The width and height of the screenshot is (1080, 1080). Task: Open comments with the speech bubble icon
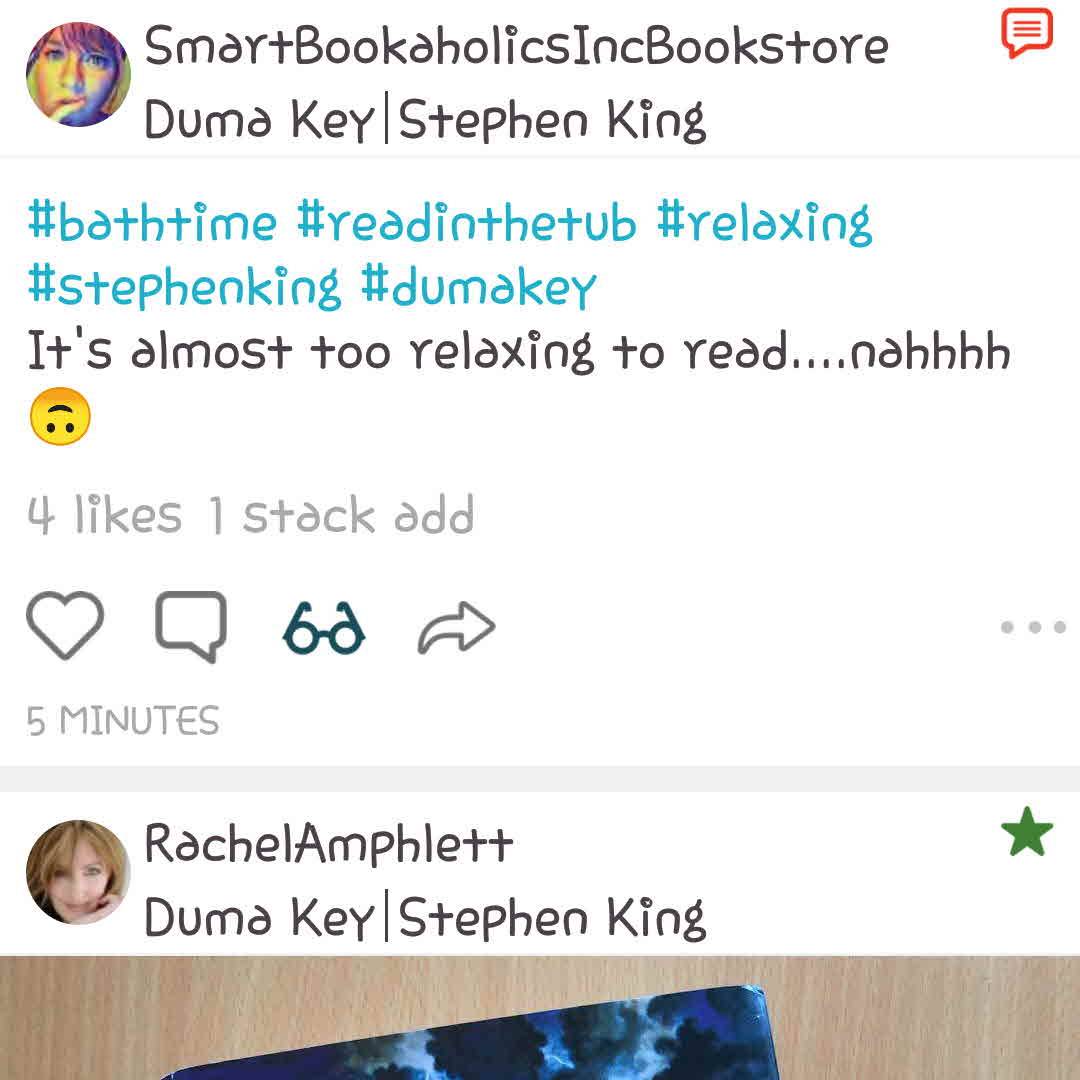tap(191, 626)
